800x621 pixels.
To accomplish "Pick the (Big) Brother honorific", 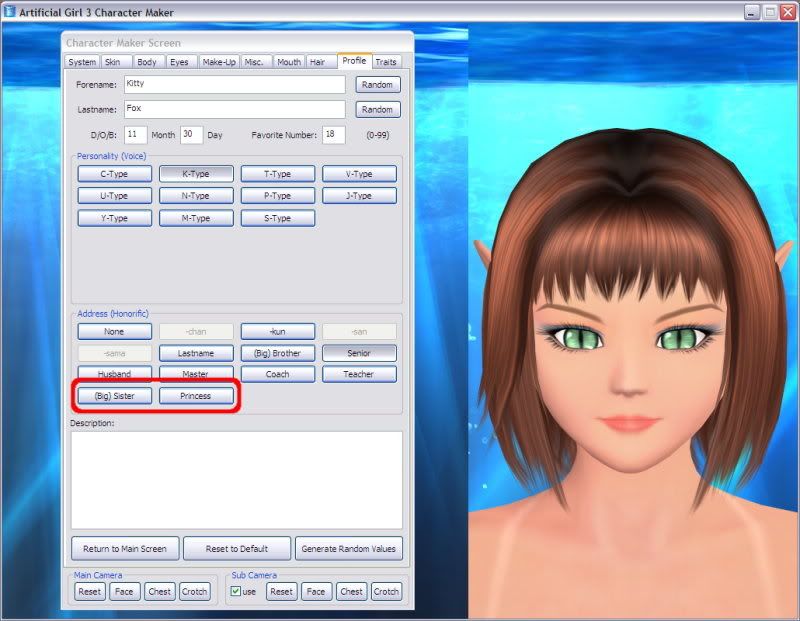I will click(x=278, y=353).
